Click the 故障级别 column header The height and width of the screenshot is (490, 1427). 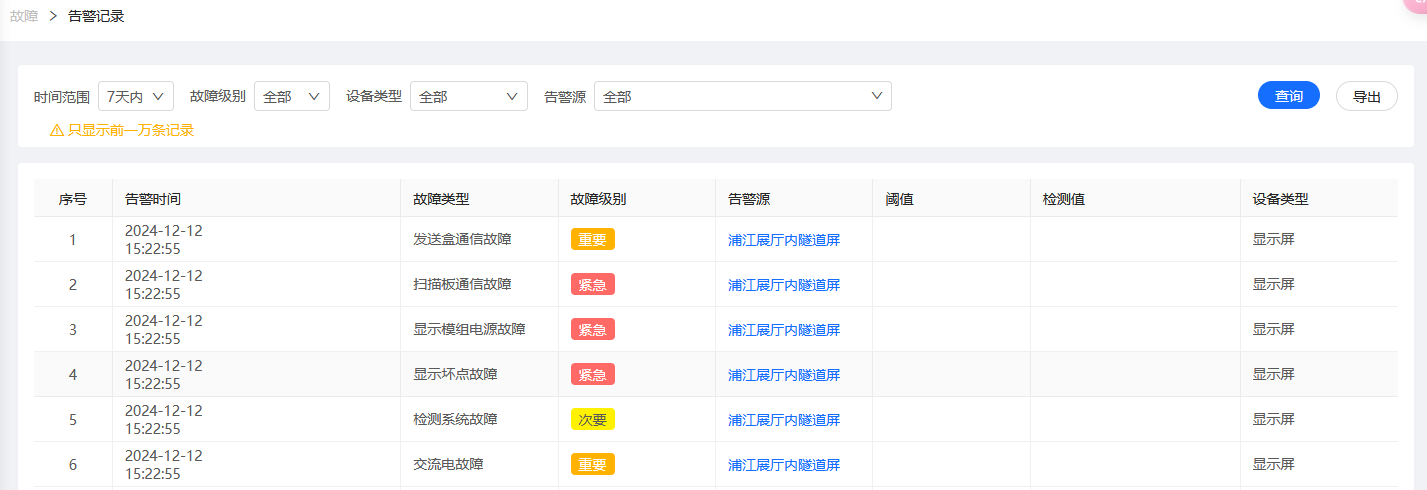coord(637,199)
